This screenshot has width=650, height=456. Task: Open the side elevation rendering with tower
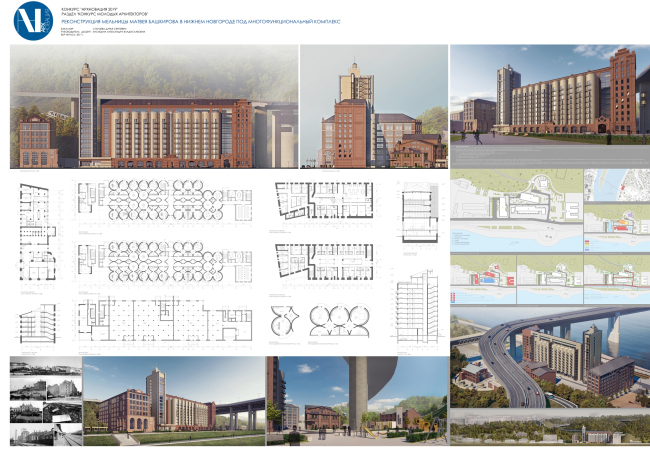click(371, 111)
